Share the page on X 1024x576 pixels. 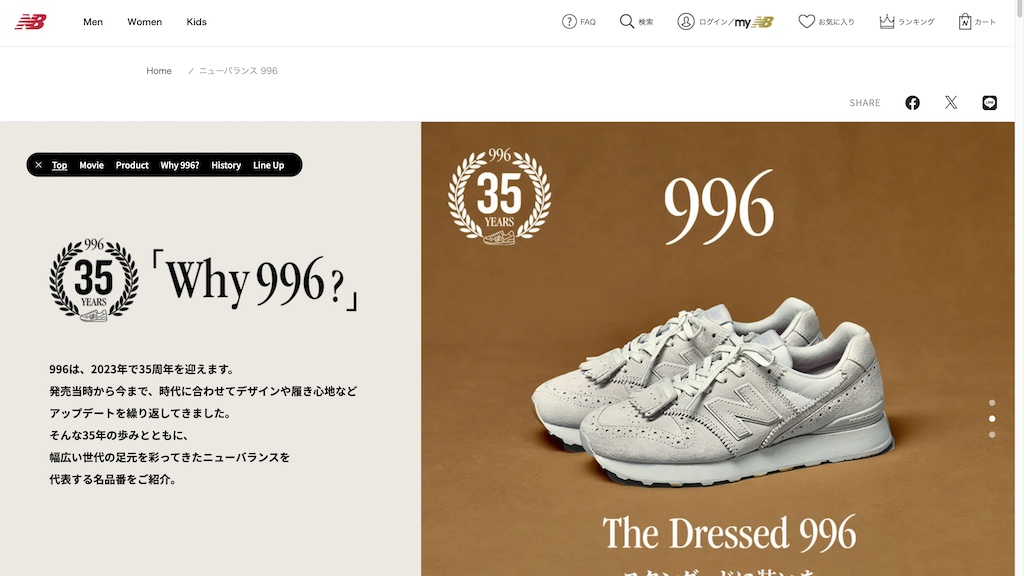point(951,103)
